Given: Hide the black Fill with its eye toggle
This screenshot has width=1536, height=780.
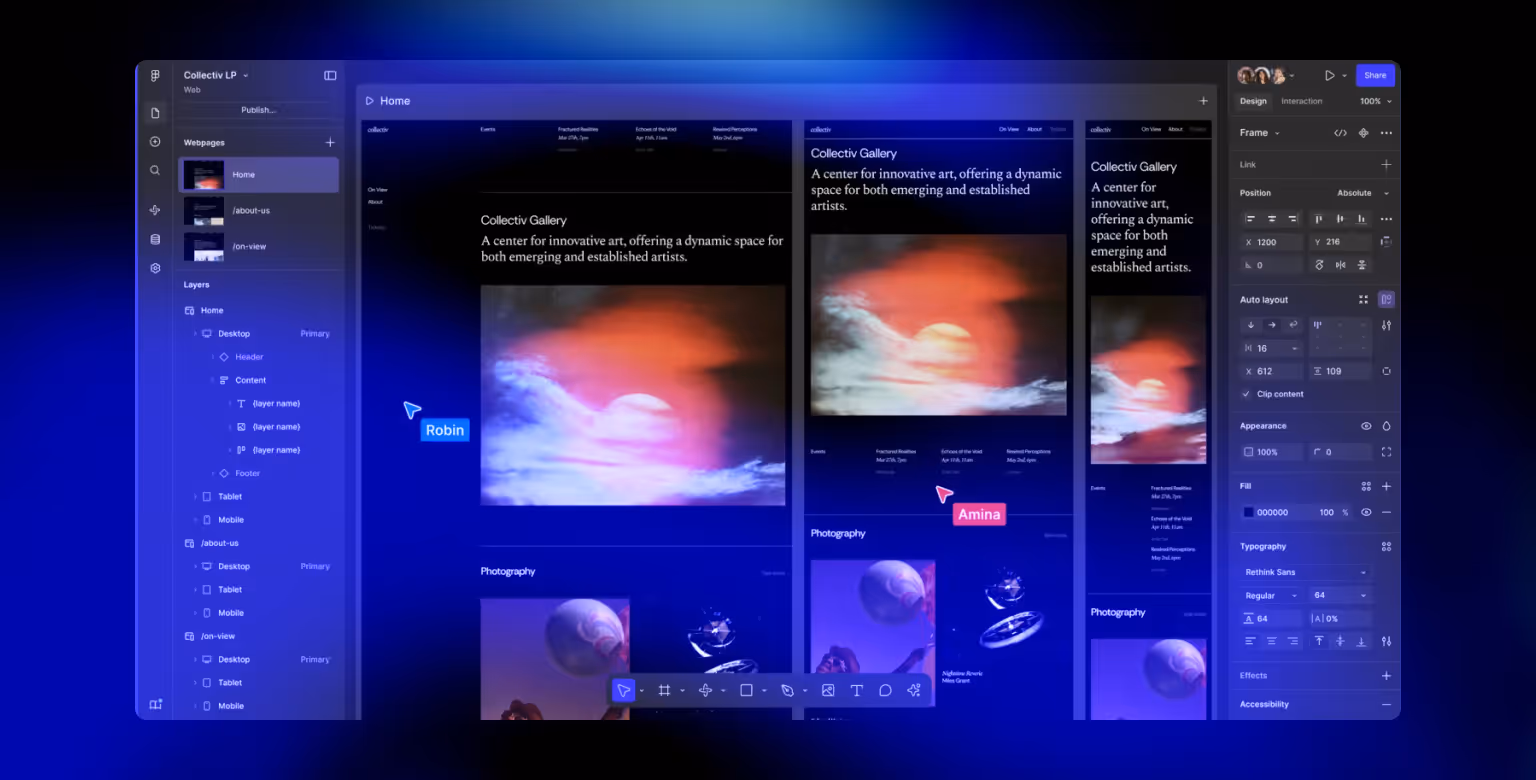Looking at the screenshot, I should [1366, 512].
